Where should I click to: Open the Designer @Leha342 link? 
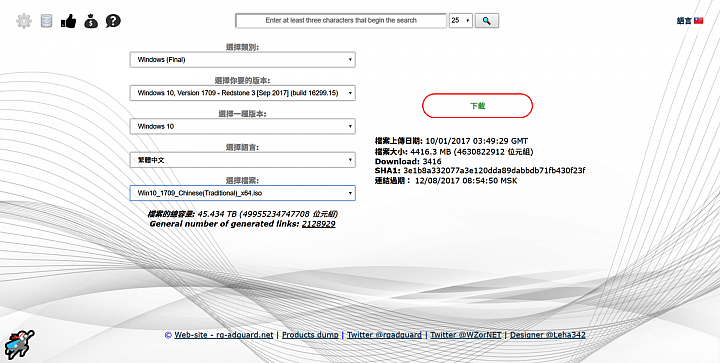pyautogui.click(x=547, y=335)
